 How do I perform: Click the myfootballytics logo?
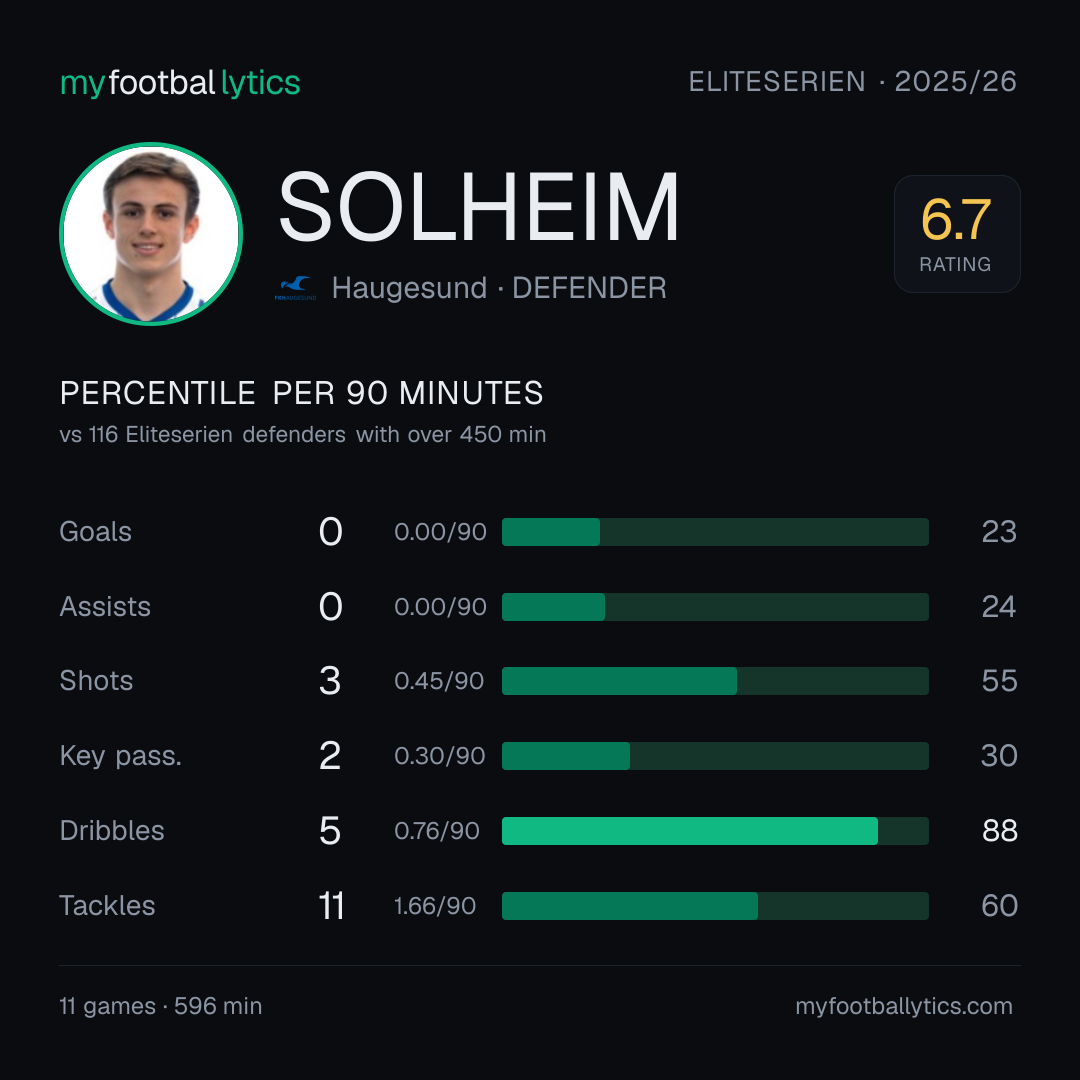click(x=180, y=83)
